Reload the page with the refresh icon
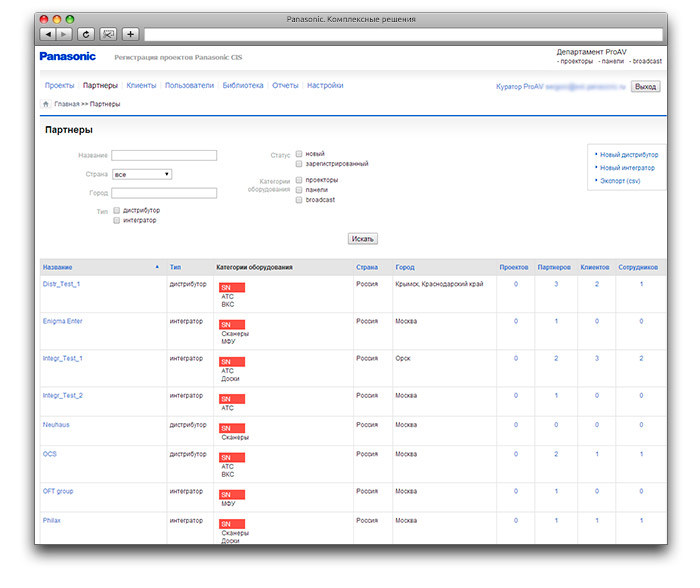The width and height of the screenshot is (700, 588). 86,34
